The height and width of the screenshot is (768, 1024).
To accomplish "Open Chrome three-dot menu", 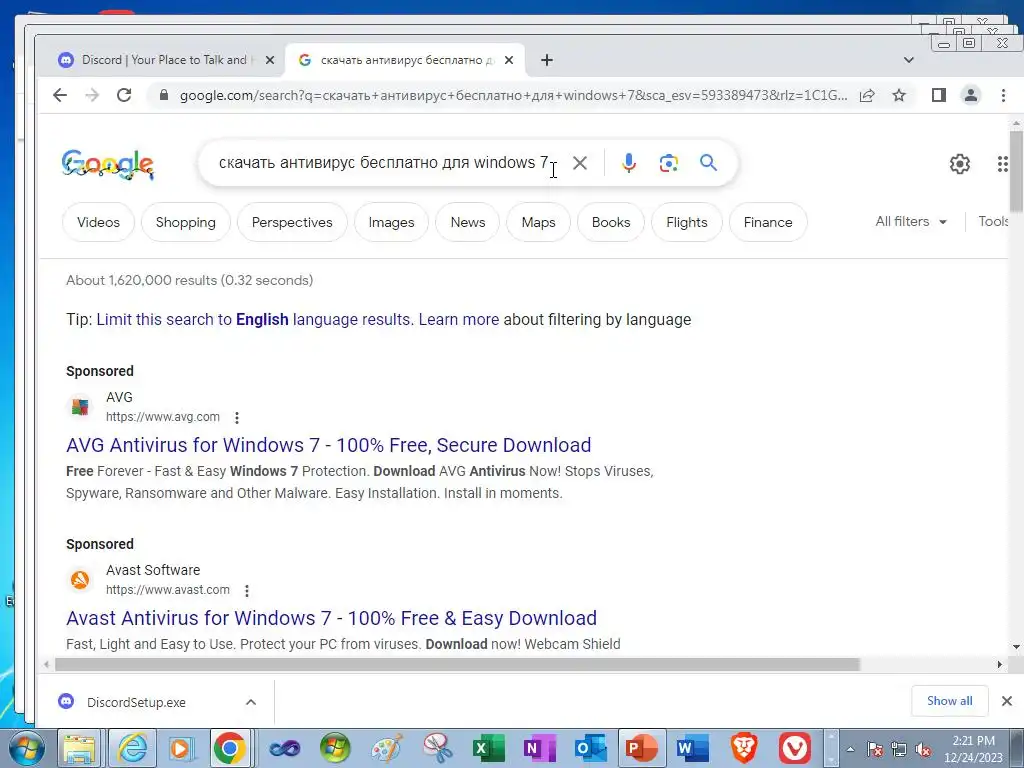I will tap(1004, 95).
